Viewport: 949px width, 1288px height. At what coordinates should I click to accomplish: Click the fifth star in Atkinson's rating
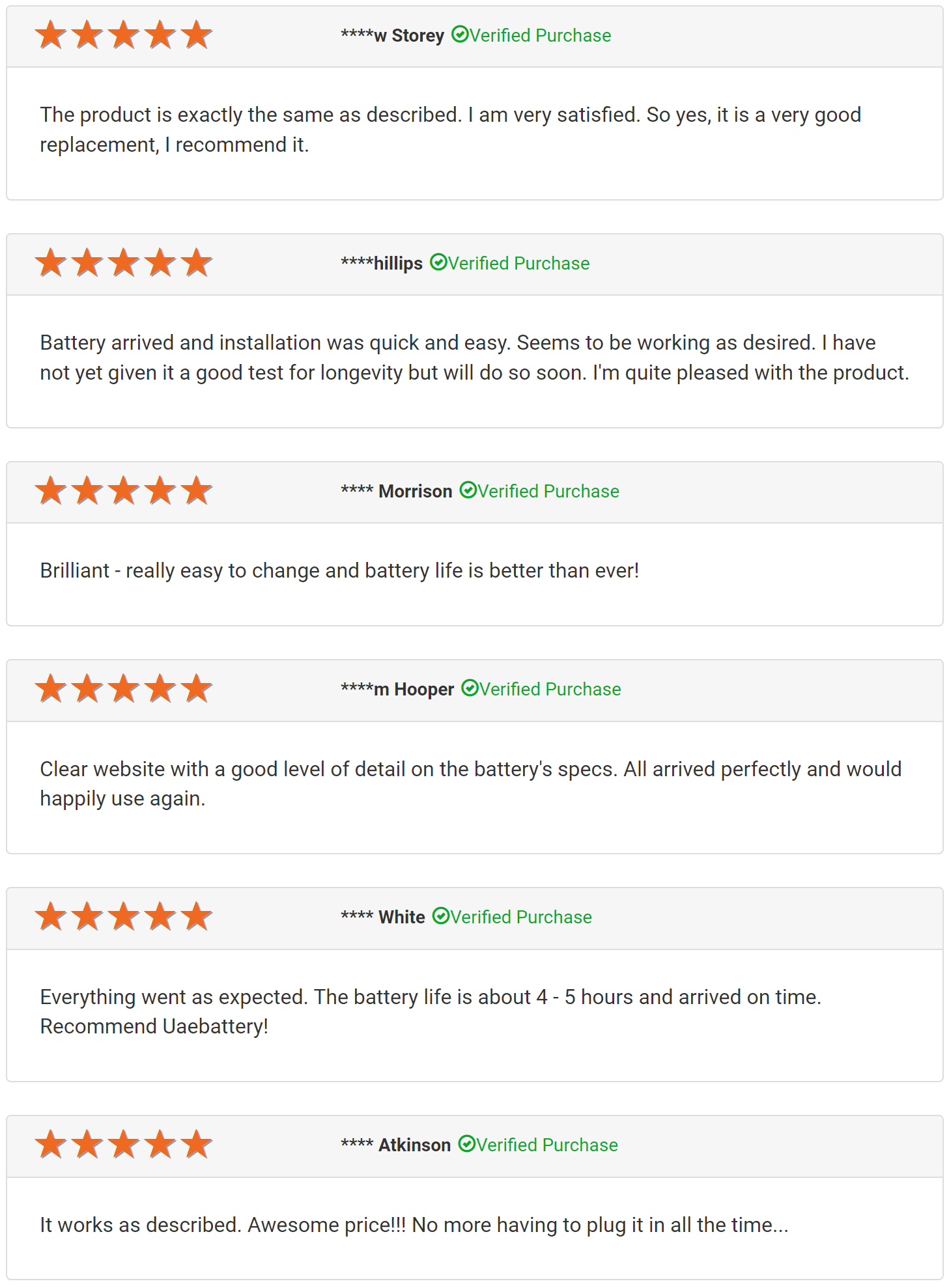tap(197, 1145)
